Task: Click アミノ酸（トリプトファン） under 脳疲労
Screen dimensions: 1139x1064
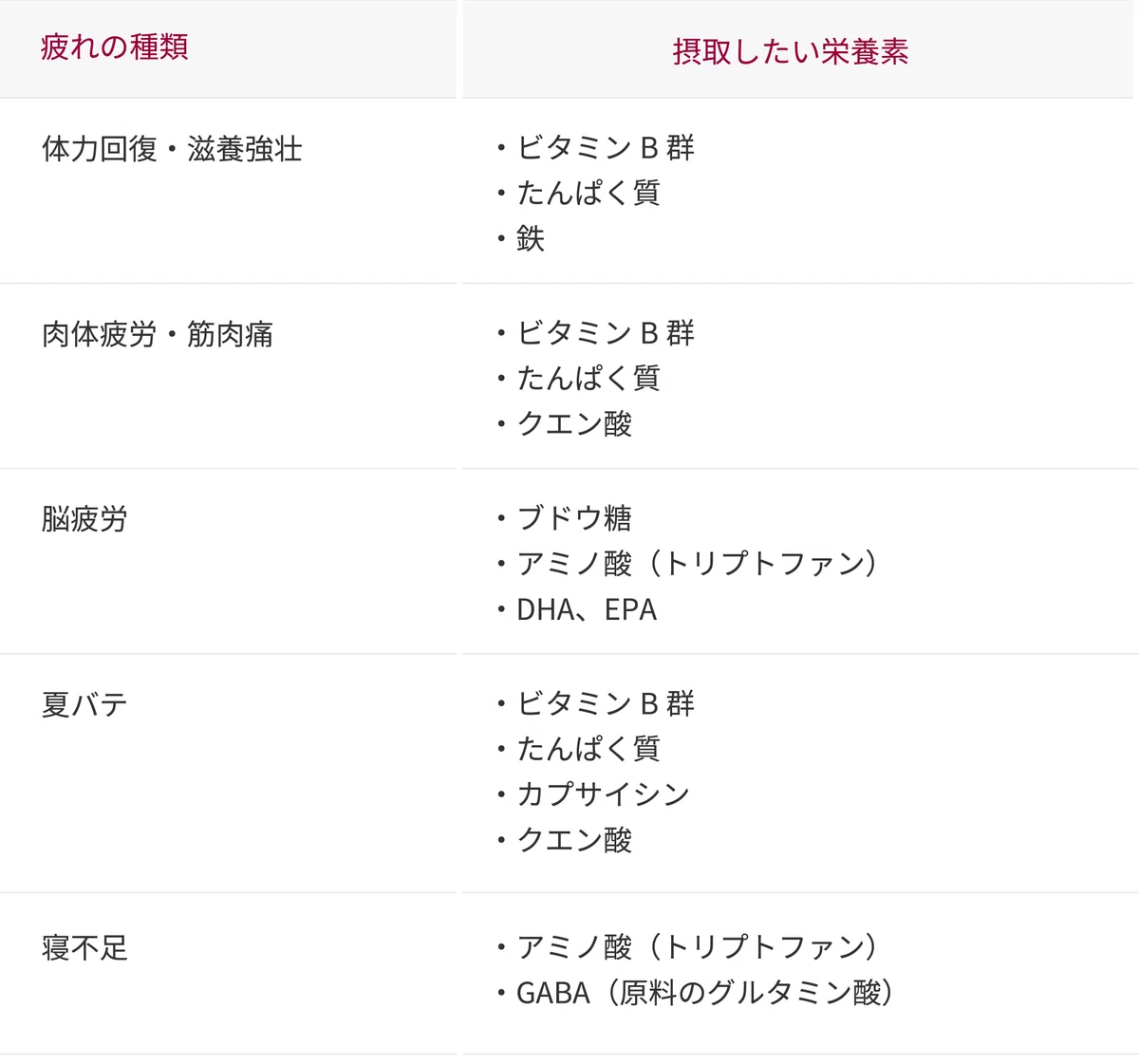Action: pyautogui.click(x=698, y=563)
